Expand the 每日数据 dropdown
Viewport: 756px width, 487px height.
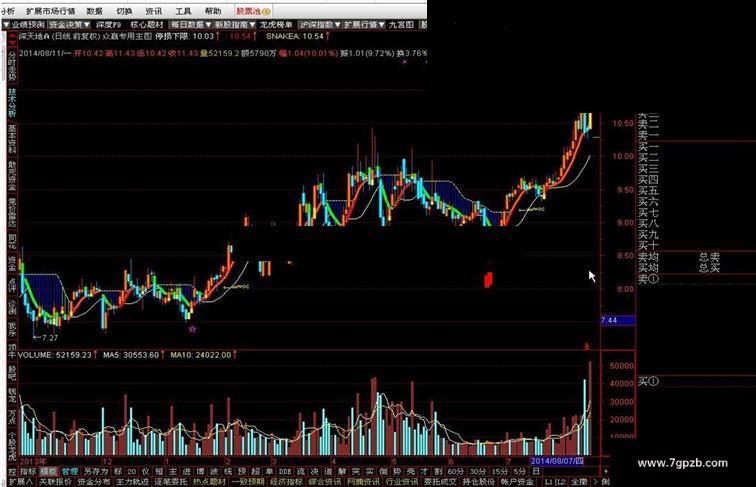[191, 25]
